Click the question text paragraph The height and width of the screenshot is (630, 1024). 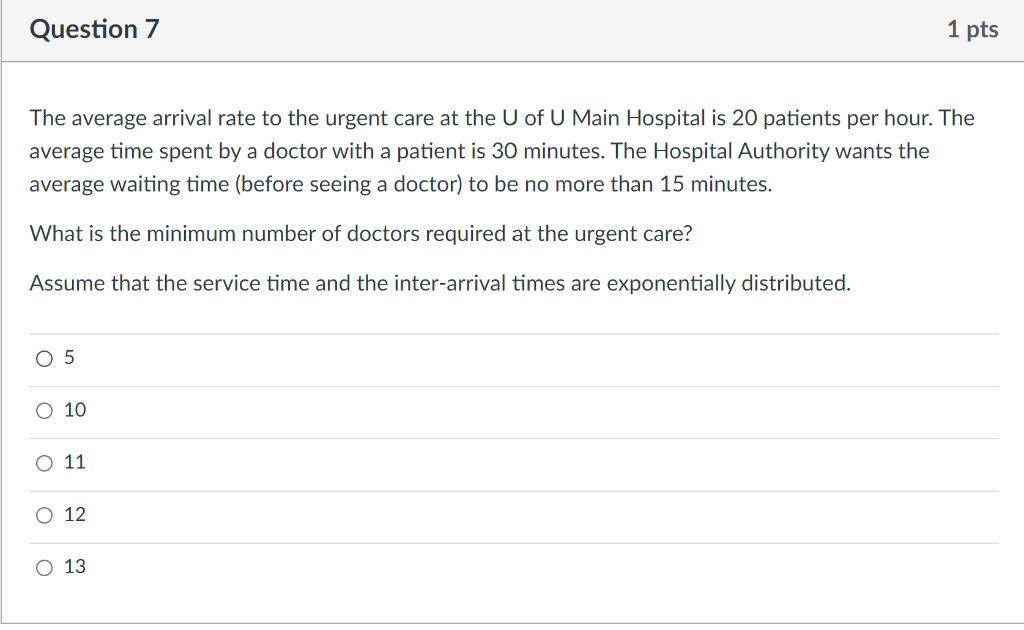[x=500, y=150]
